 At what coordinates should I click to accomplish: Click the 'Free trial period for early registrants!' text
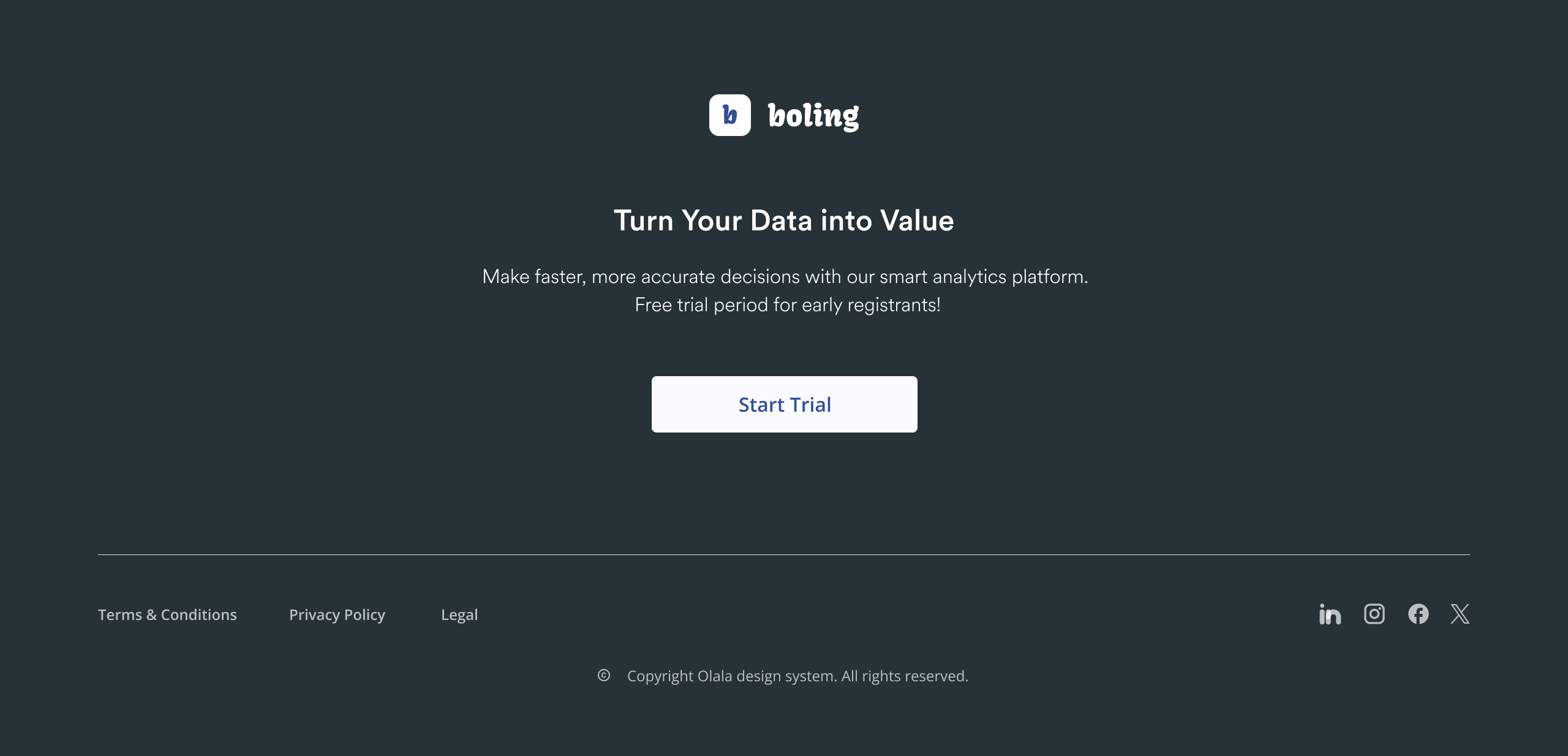pyautogui.click(x=787, y=304)
